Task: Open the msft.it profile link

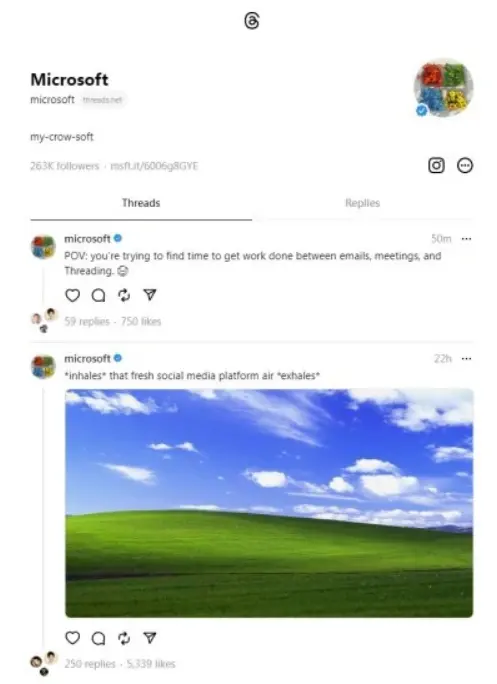Action: (x=154, y=166)
